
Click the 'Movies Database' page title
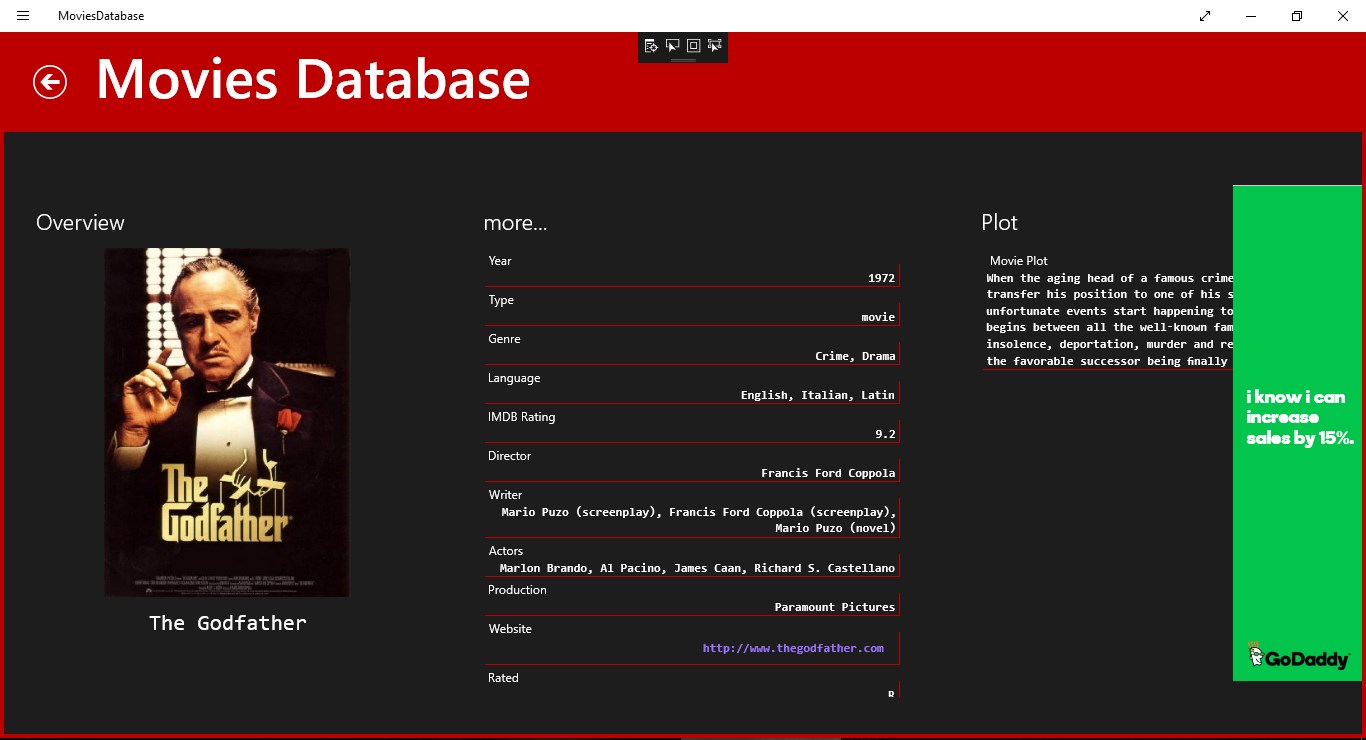click(x=313, y=80)
